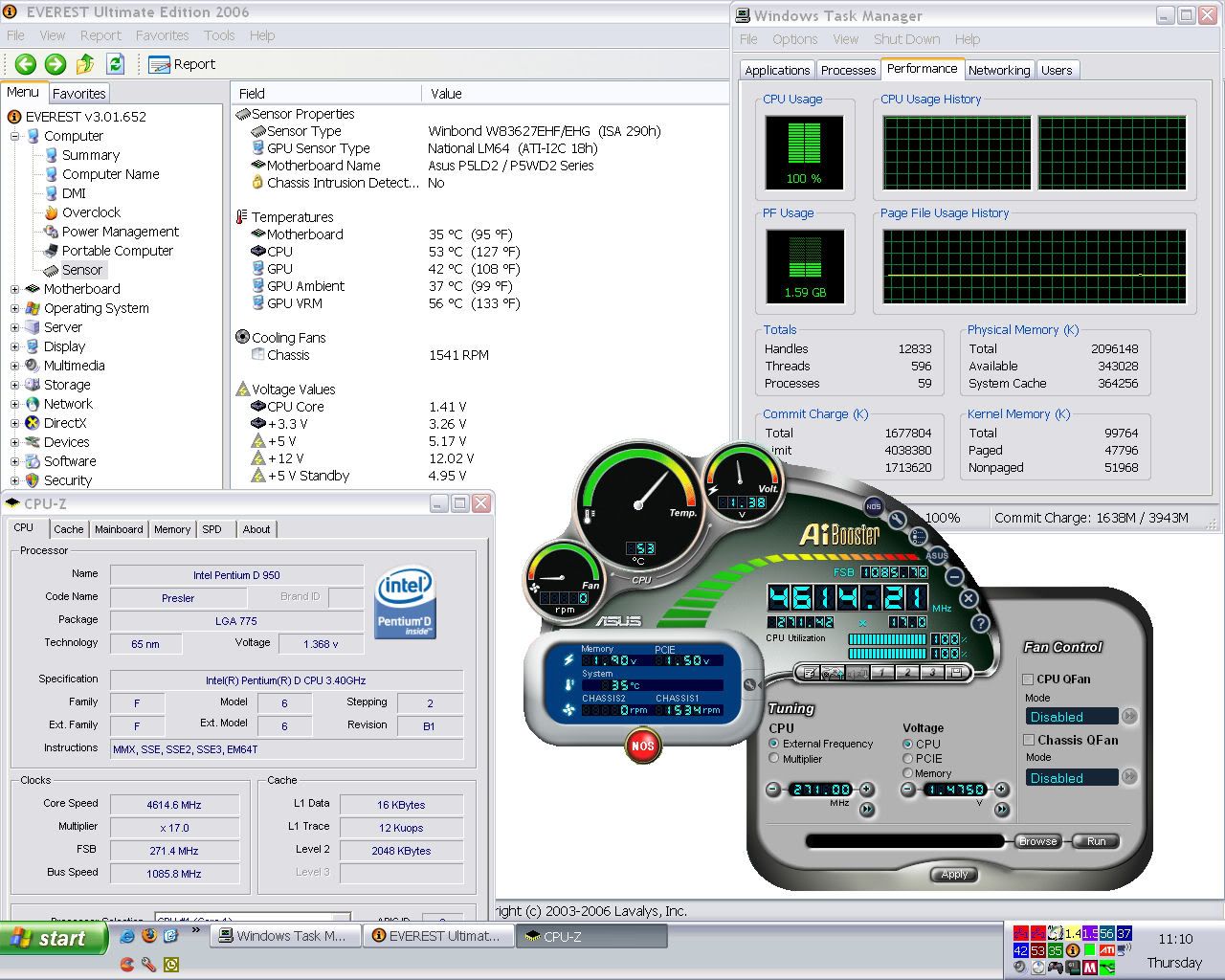Expand the Display tree node
The width and height of the screenshot is (1225, 980).
click(14, 346)
